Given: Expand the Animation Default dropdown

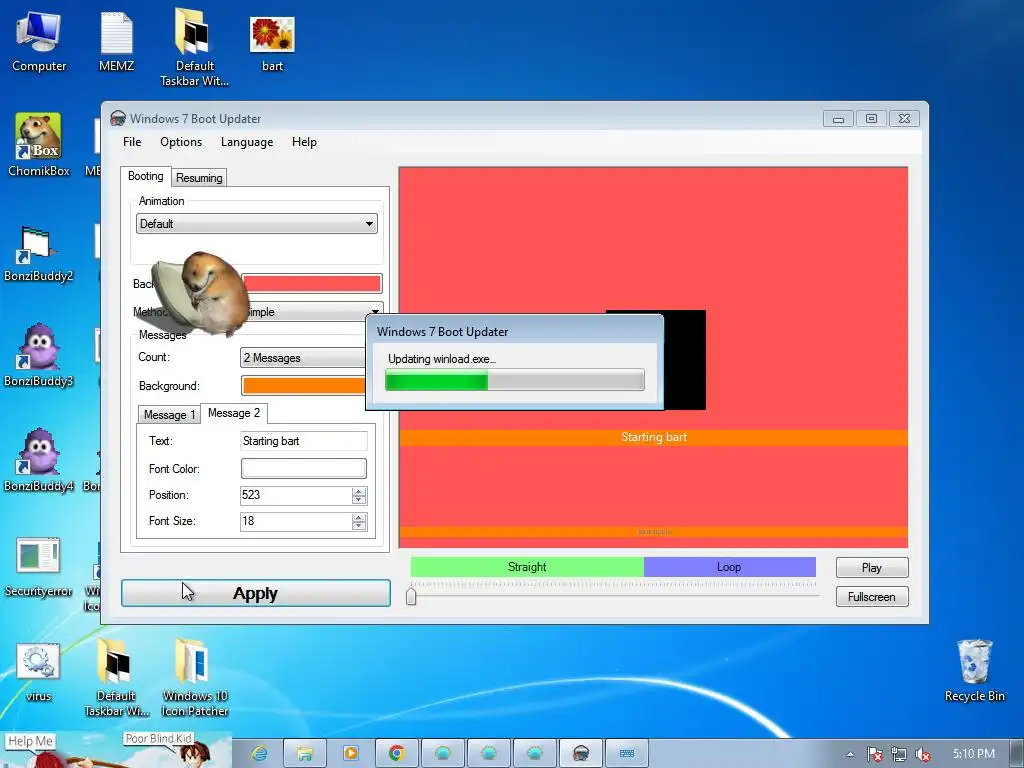Looking at the screenshot, I should click(x=257, y=223).
